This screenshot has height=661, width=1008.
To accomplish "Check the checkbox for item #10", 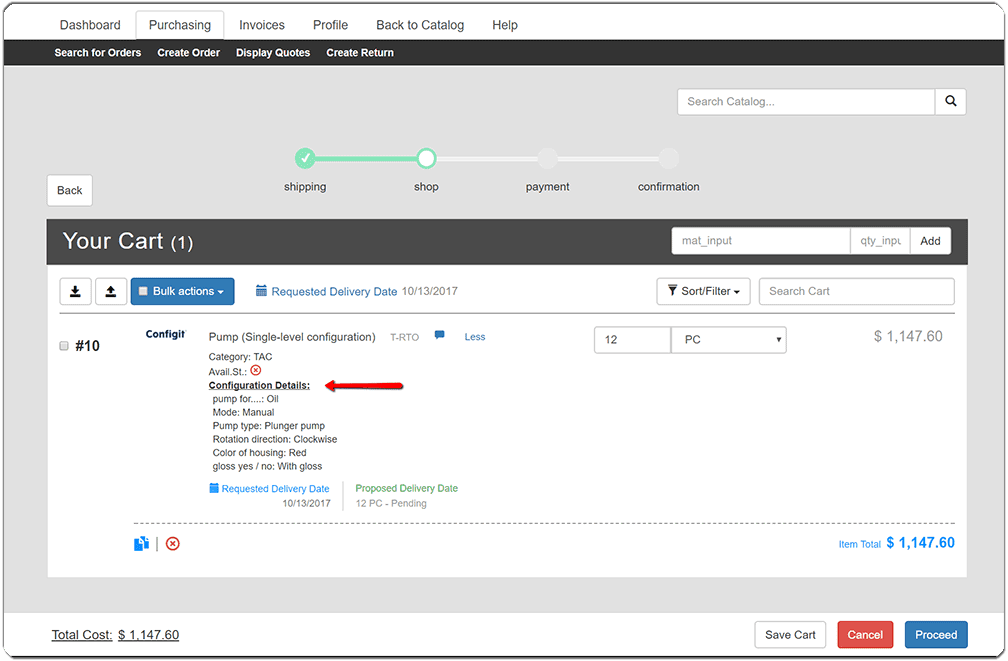I will click(64, 346).
